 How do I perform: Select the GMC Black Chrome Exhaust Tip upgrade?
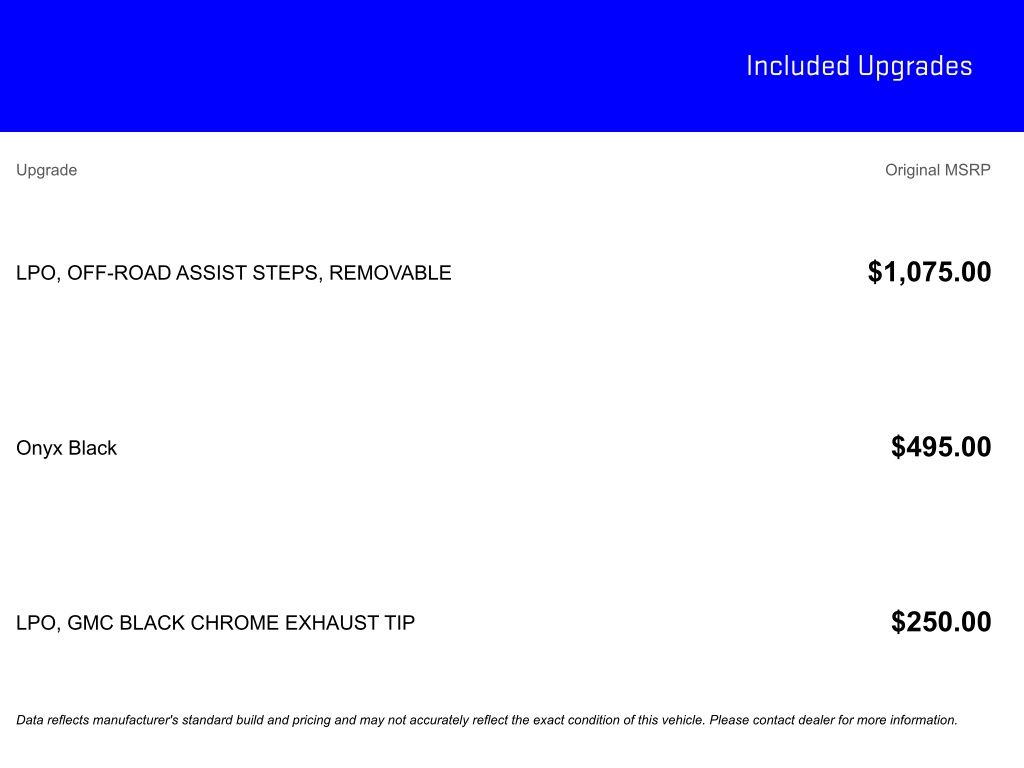click(x=216, y=622)
